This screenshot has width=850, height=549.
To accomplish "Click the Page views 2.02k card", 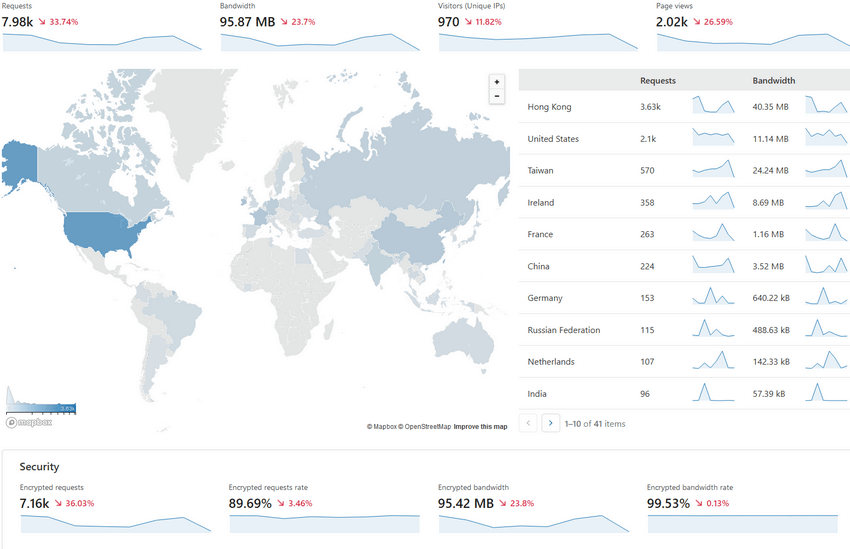I will point(750,28).
